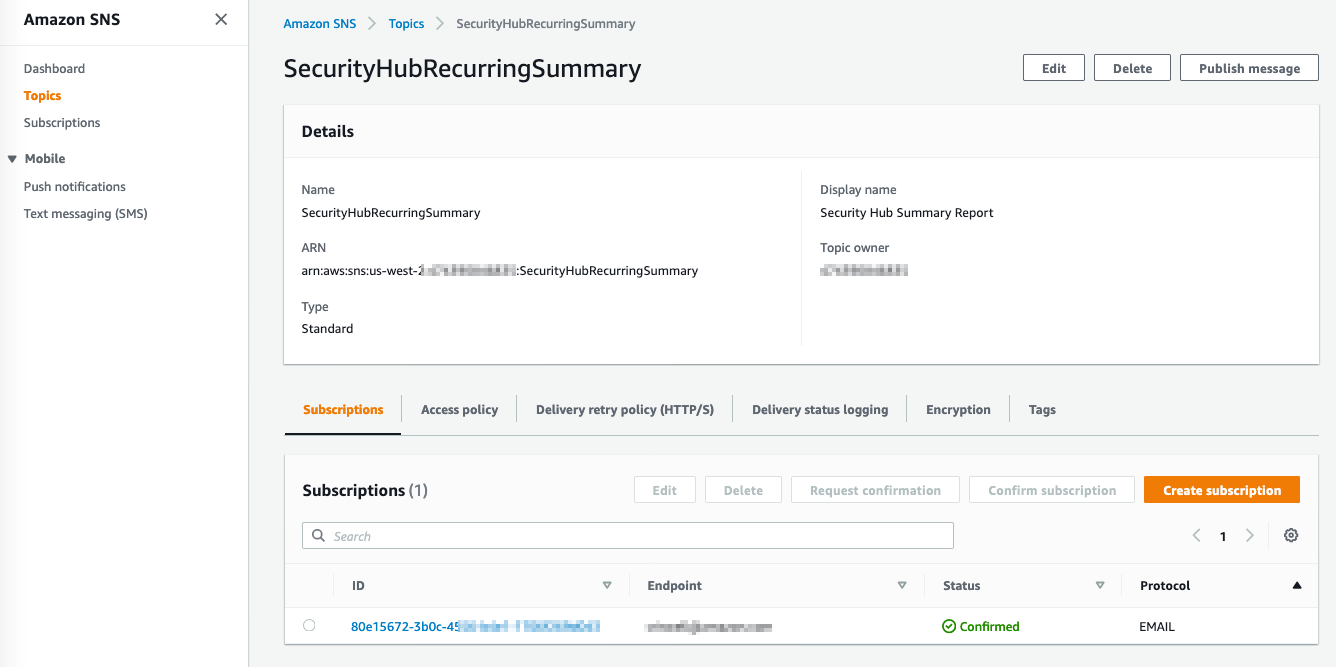Go to next page of subscriptions
This screenshot has height=667, width=1336.
coord(1250,535)
